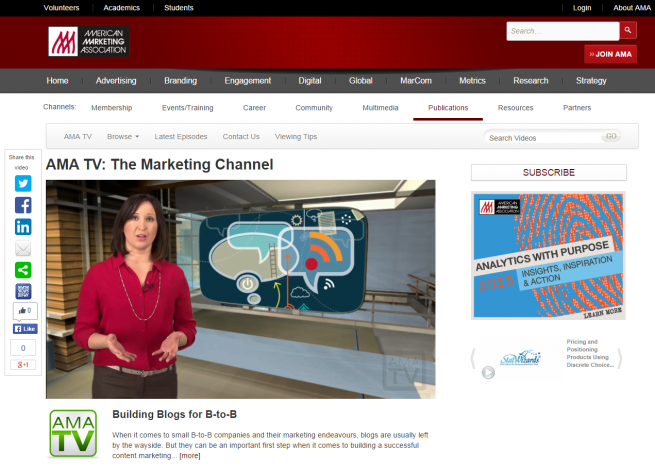
Task: Click the SUBSCRIBE button
Action: point(549,172)
